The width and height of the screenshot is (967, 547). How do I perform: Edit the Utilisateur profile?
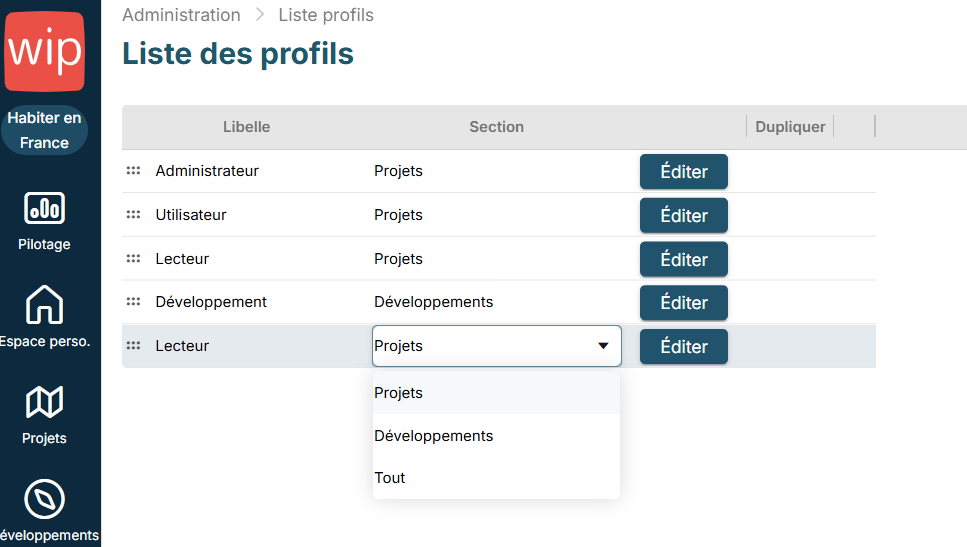[x=683, y=215]
